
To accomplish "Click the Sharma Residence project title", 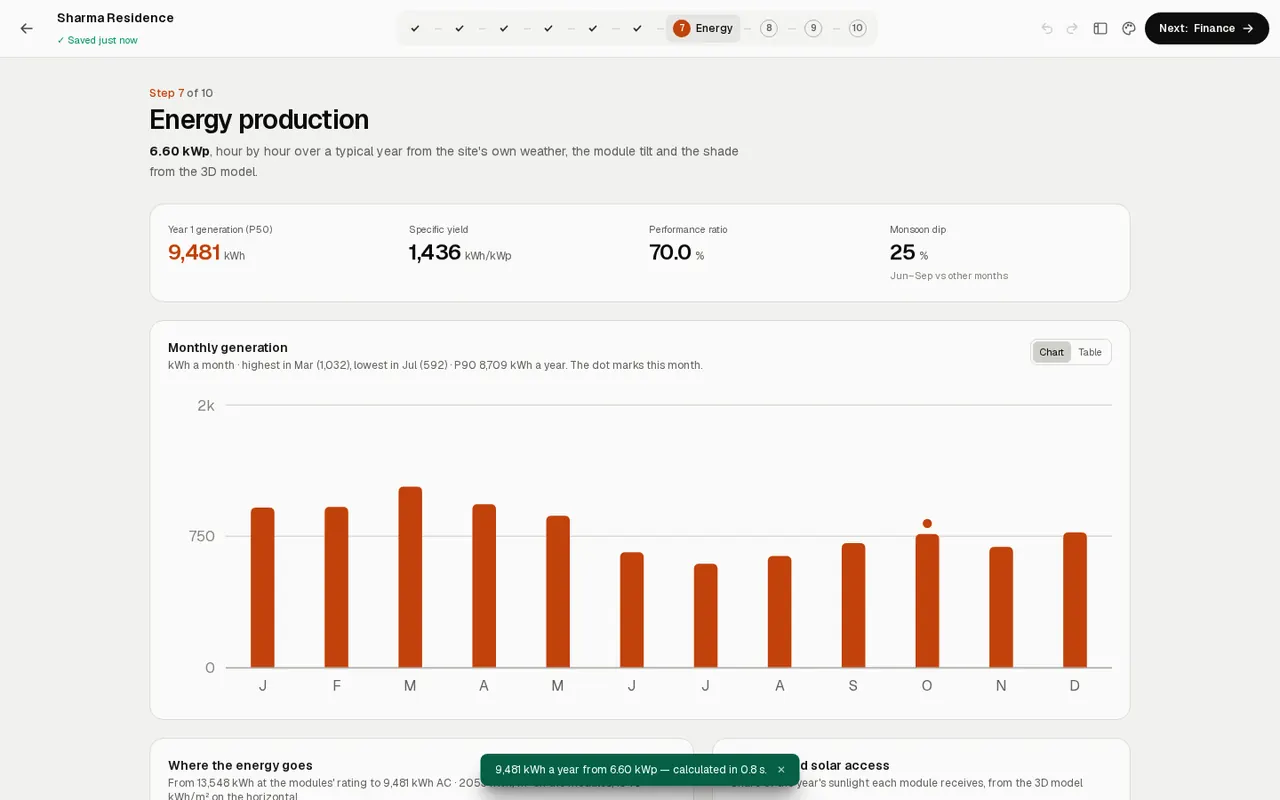I will click(115, 18).
